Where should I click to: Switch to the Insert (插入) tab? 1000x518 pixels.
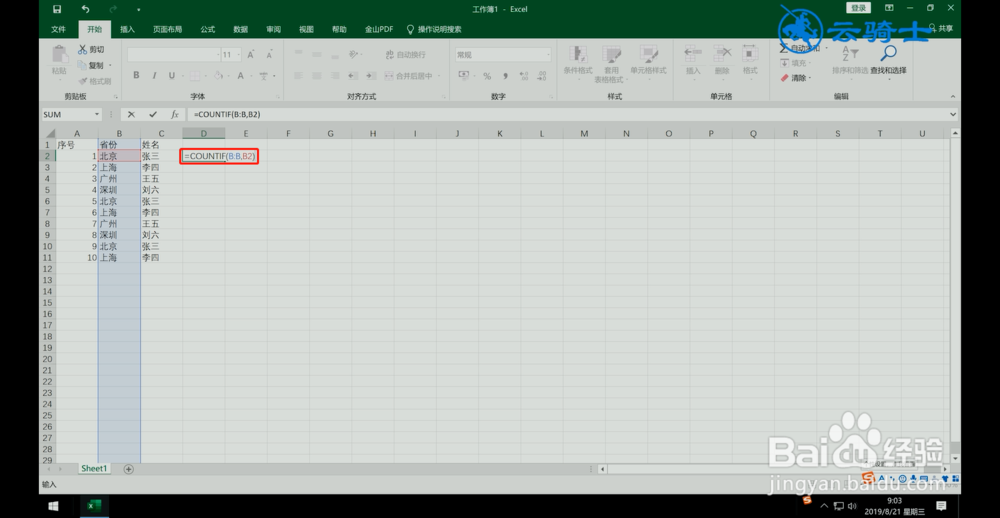pyautogui.click(x=128, y=29)
